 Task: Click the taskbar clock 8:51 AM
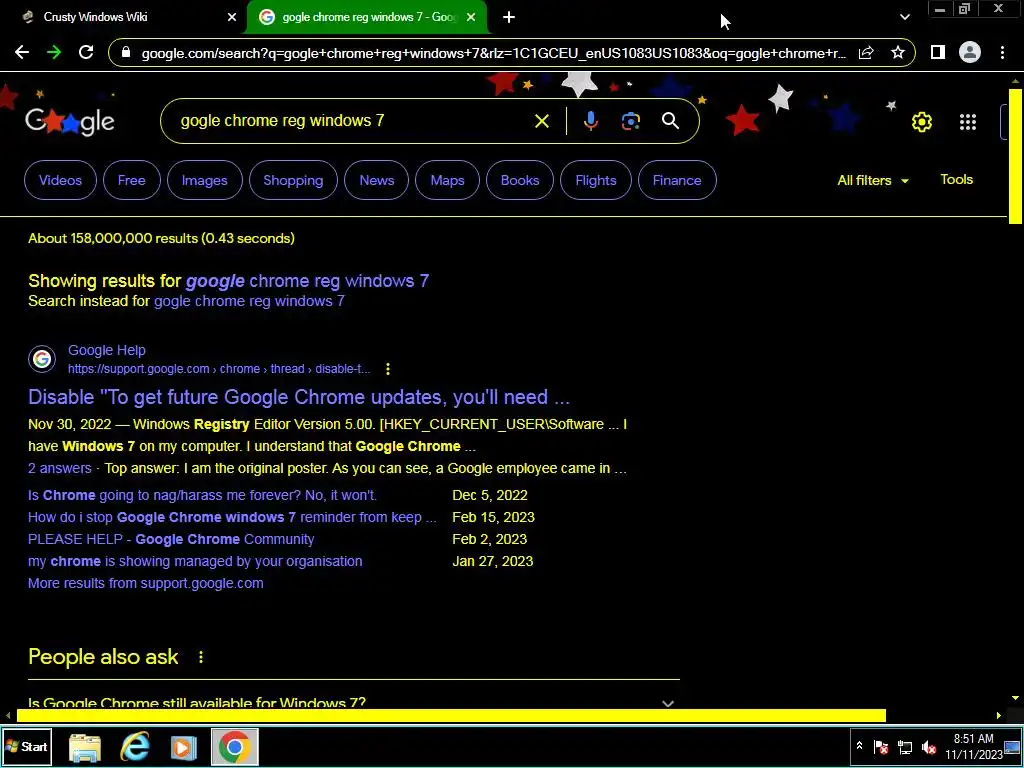973,739
